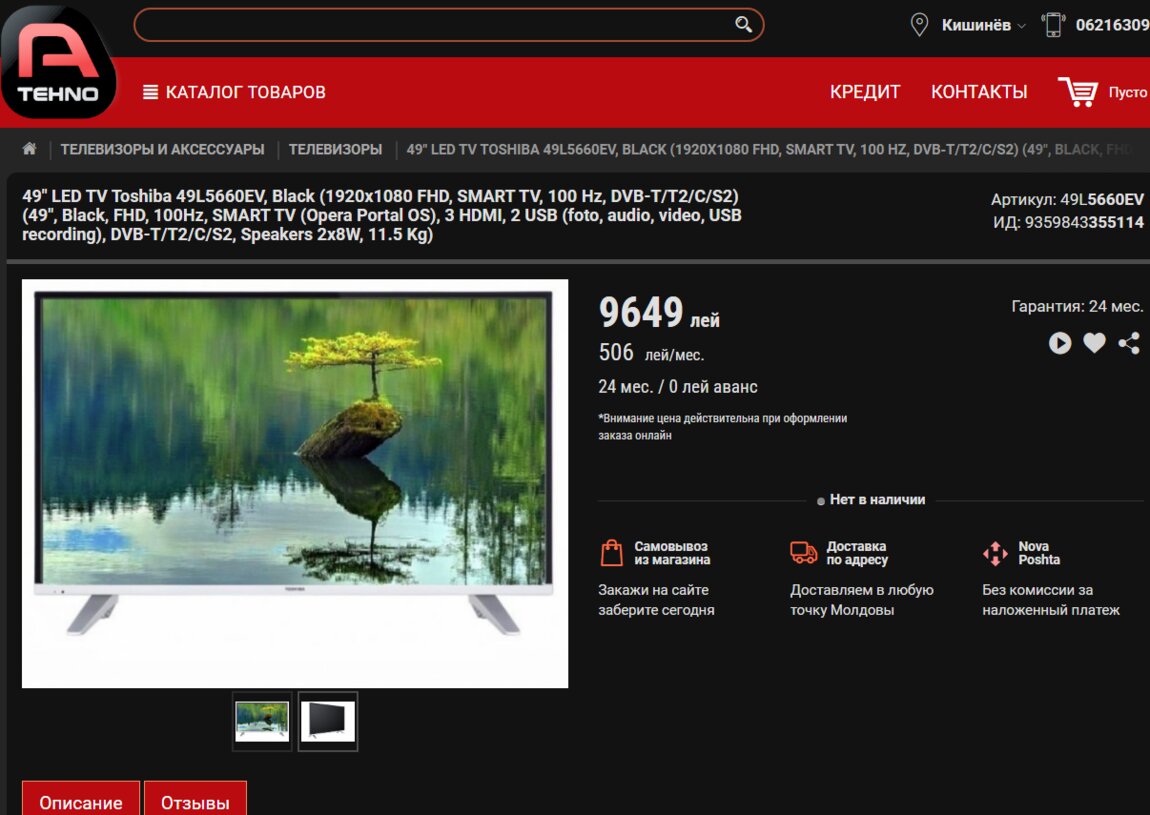This screenshot has width=1150, height=815.
Task: Click the Телевизоры breadcrumb link
Action: [x=335, y=149]
